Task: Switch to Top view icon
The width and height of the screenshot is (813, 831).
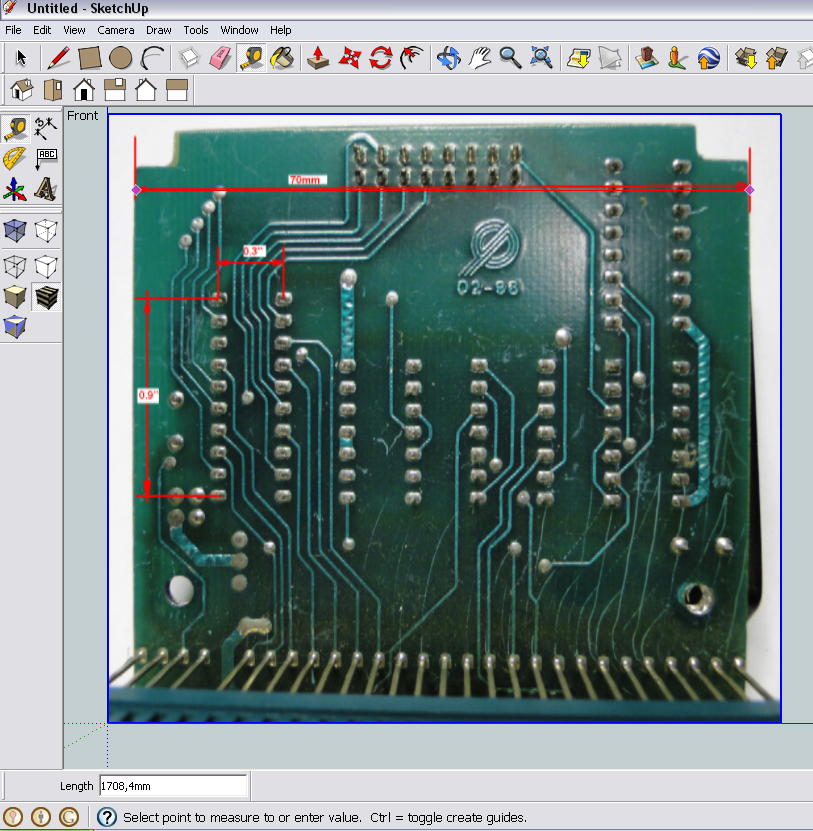Action: (x=53, y=90)
